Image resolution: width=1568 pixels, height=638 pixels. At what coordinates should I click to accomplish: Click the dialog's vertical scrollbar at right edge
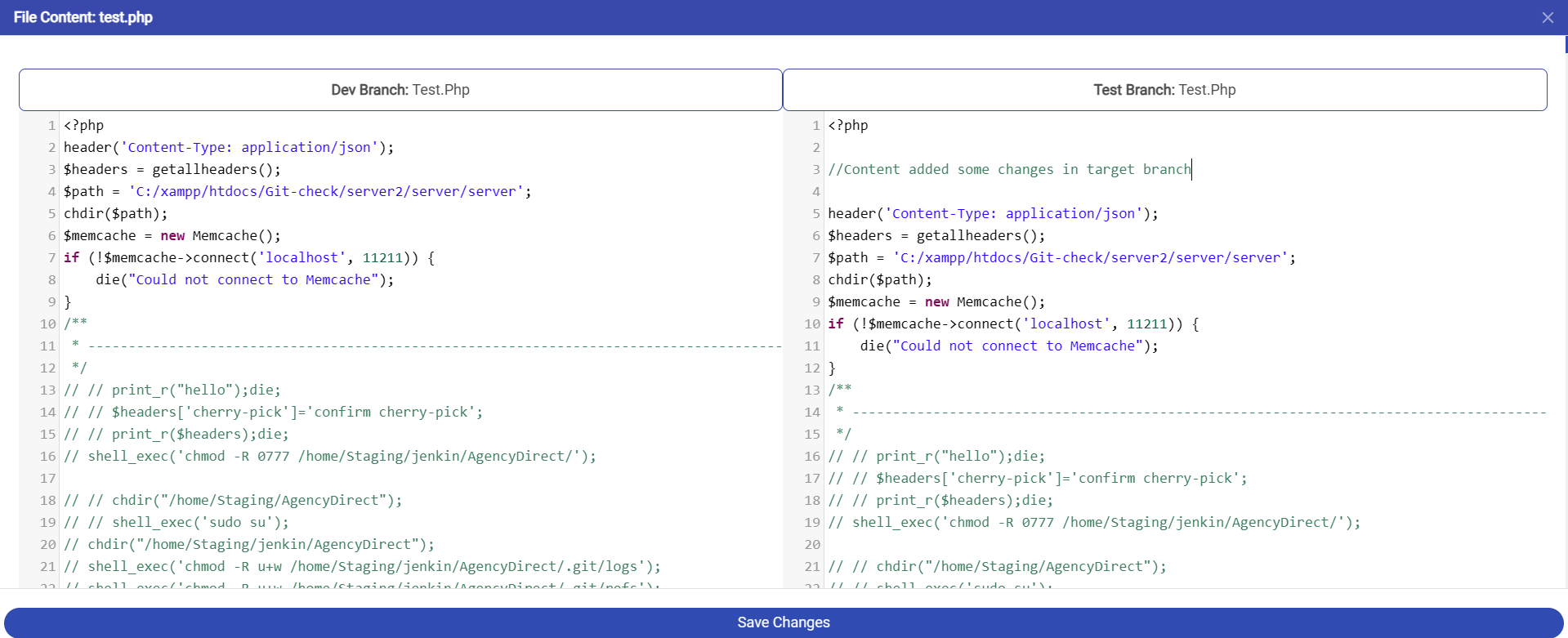tap(1566, 45)
